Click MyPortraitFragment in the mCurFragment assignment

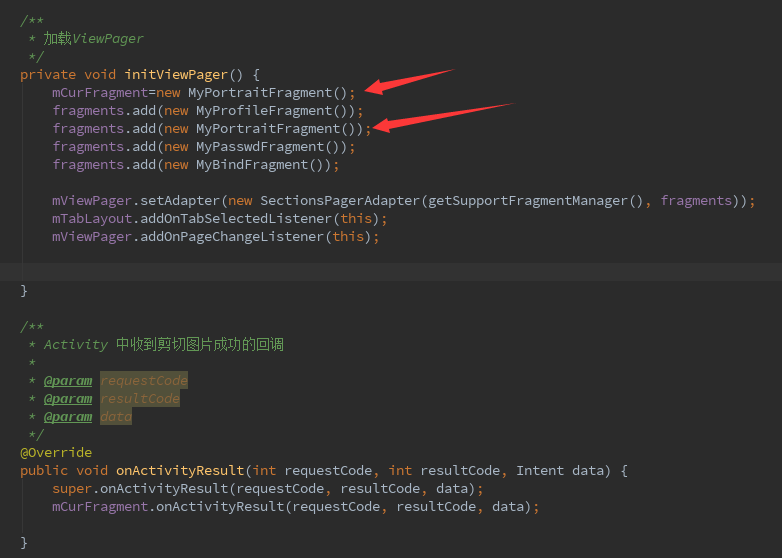pos(260,93)
